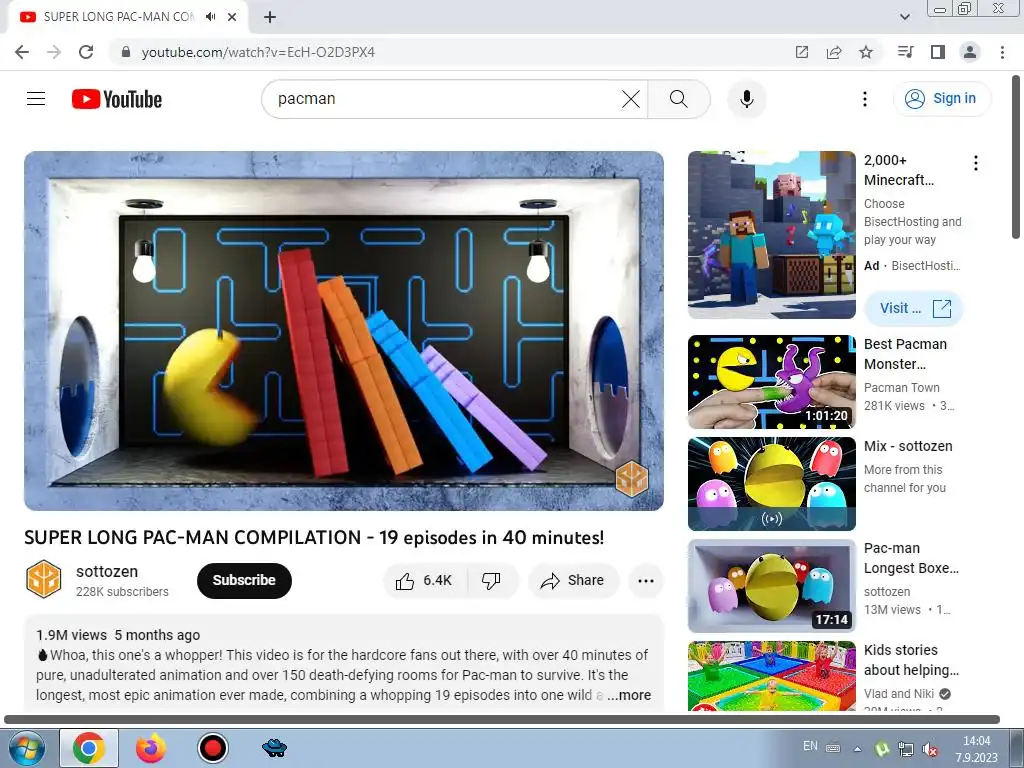Open Chrome three-dot main menu
Image resolution: width=1024 pixels, height=768 pixels.
[1002, 52]
